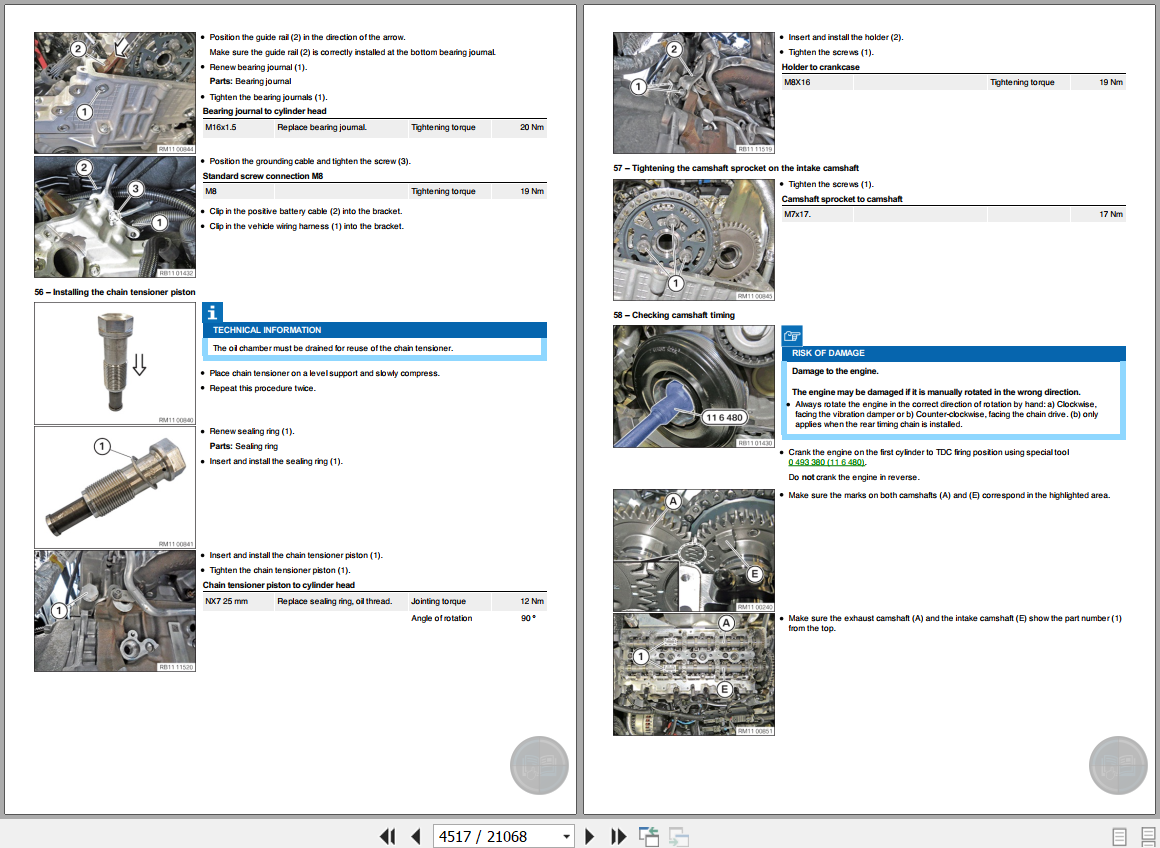
Task: Open special tool link 0 493 380
Action: pos(826,462)
